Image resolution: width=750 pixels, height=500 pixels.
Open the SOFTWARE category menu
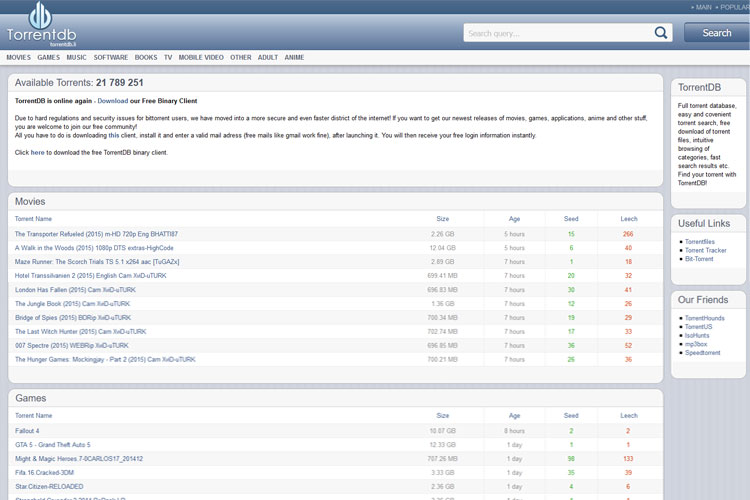(111, 57)
